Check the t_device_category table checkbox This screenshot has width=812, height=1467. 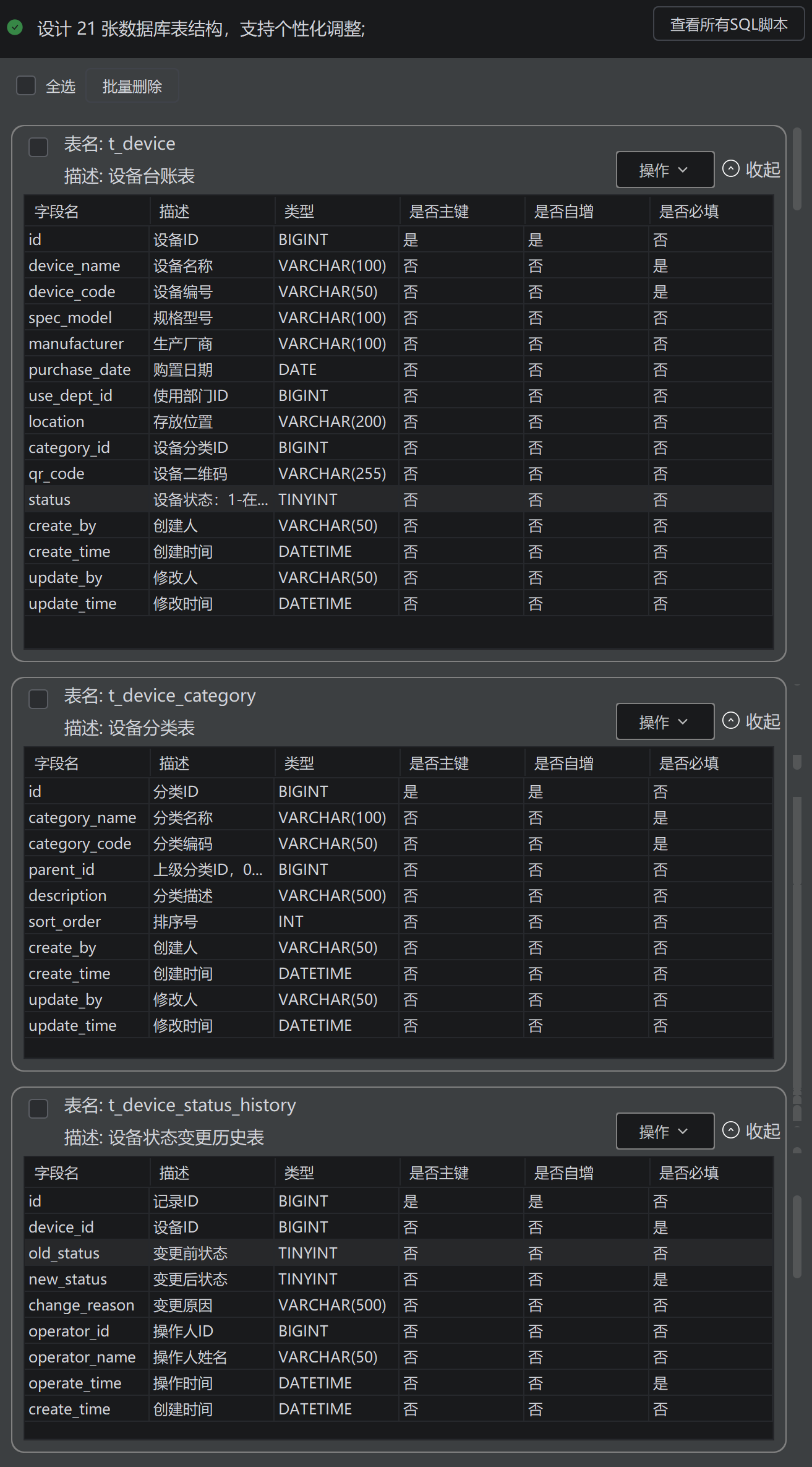coord(38,699)
